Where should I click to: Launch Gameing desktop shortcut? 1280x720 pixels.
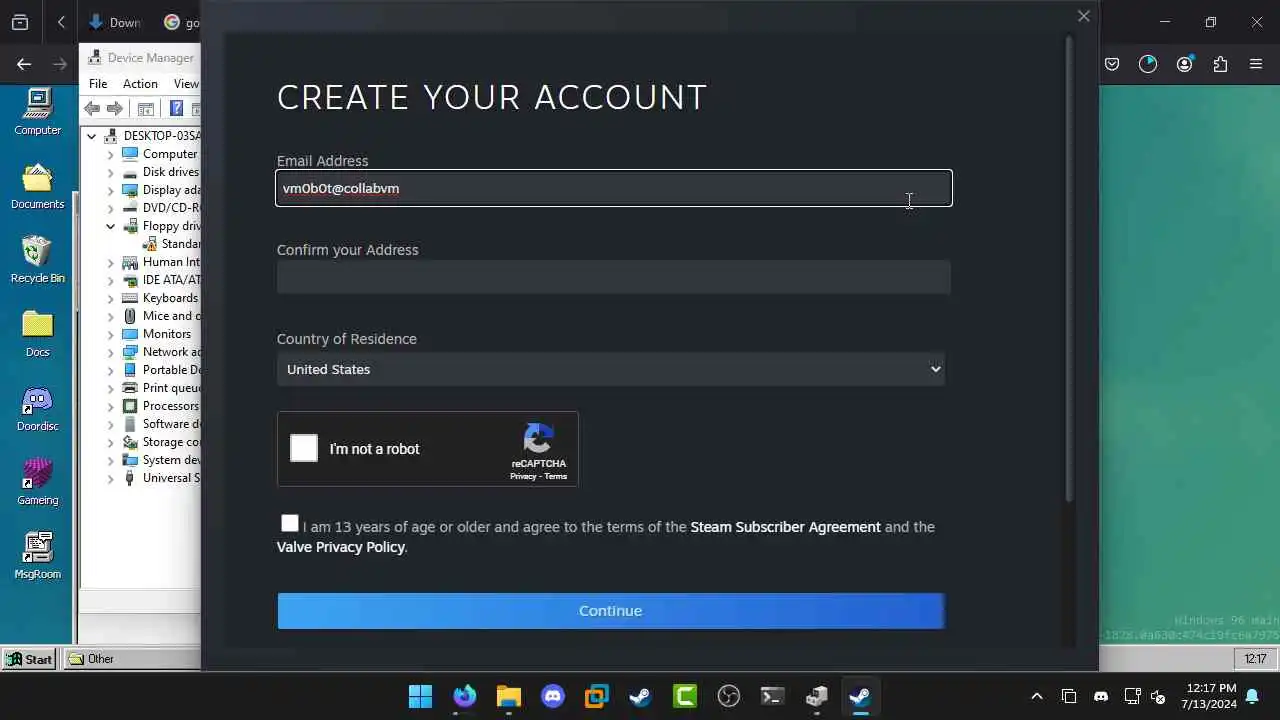(38, 482)
